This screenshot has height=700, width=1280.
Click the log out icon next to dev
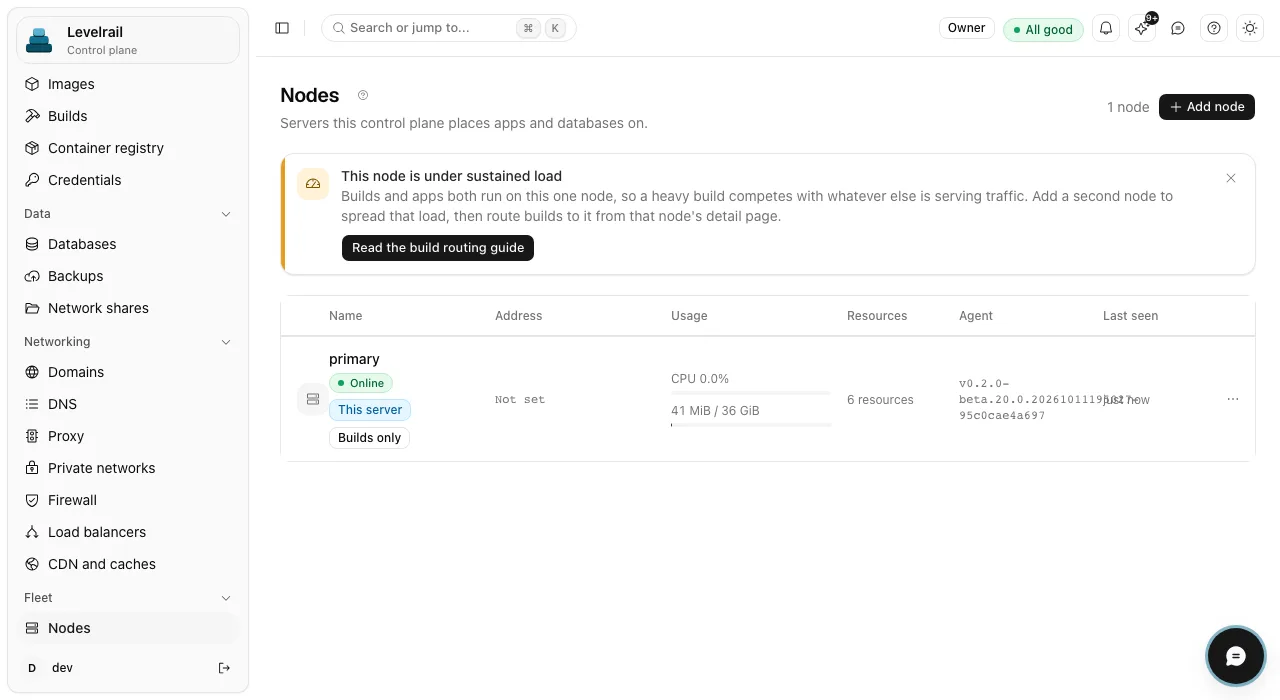click(x=225, y=668)
